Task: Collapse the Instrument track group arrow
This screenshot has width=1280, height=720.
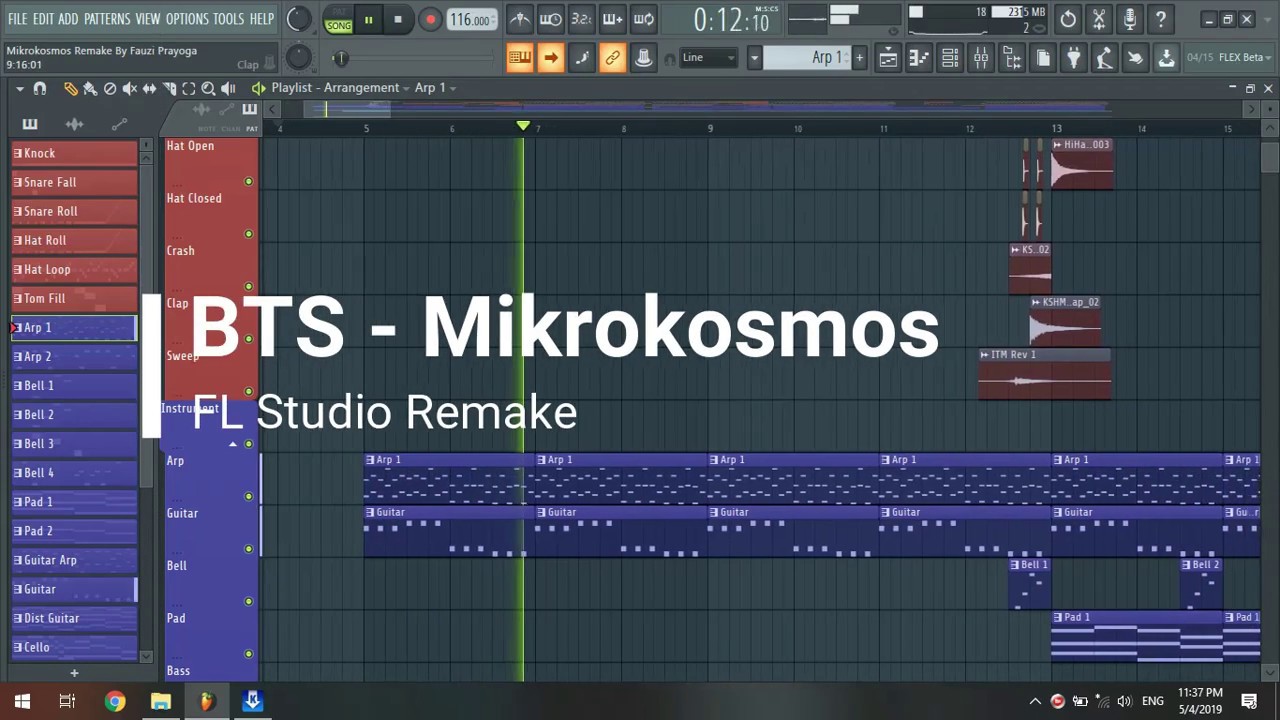Action: pyautogui.click(x=233, y=444)
